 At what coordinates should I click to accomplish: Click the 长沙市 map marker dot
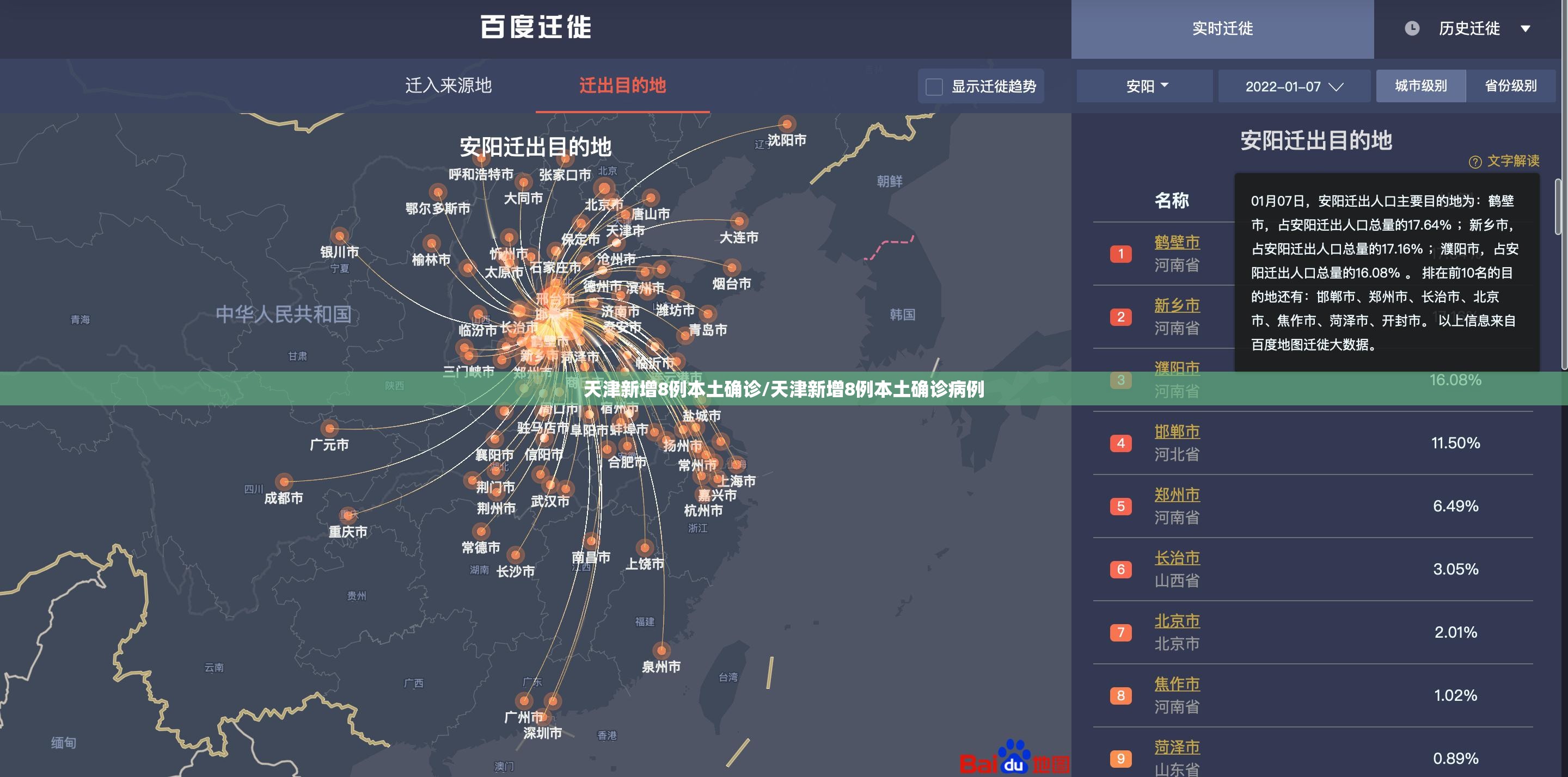point(516,555)
